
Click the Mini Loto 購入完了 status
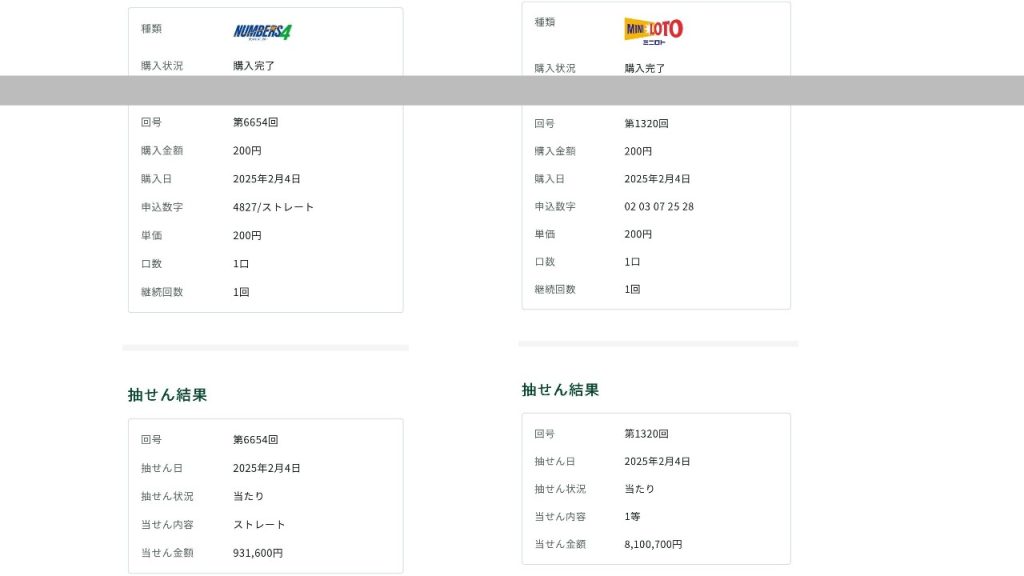[x=645, y=68]
